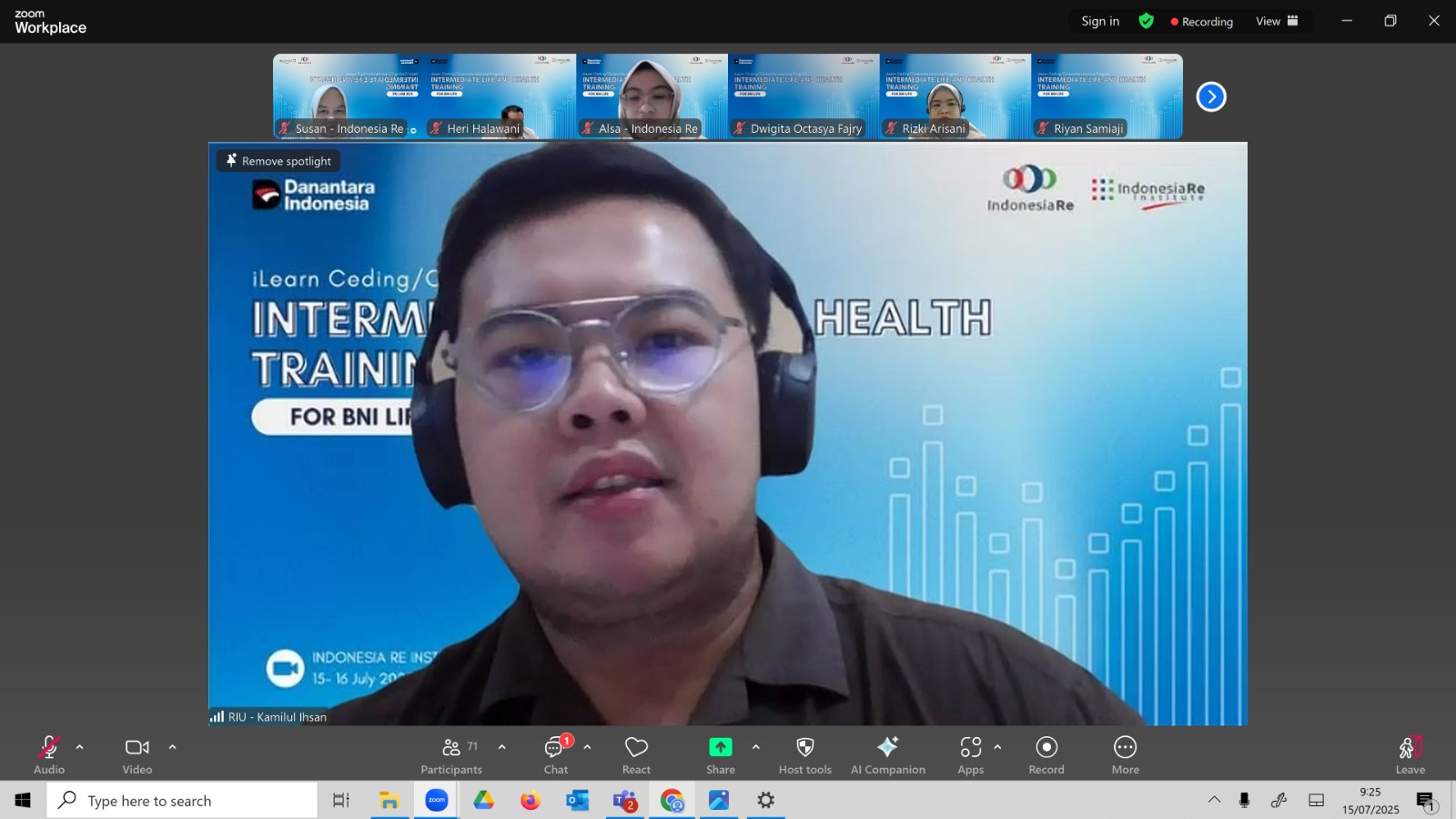
Task: Open the View layout menu
Action: 1277,21
